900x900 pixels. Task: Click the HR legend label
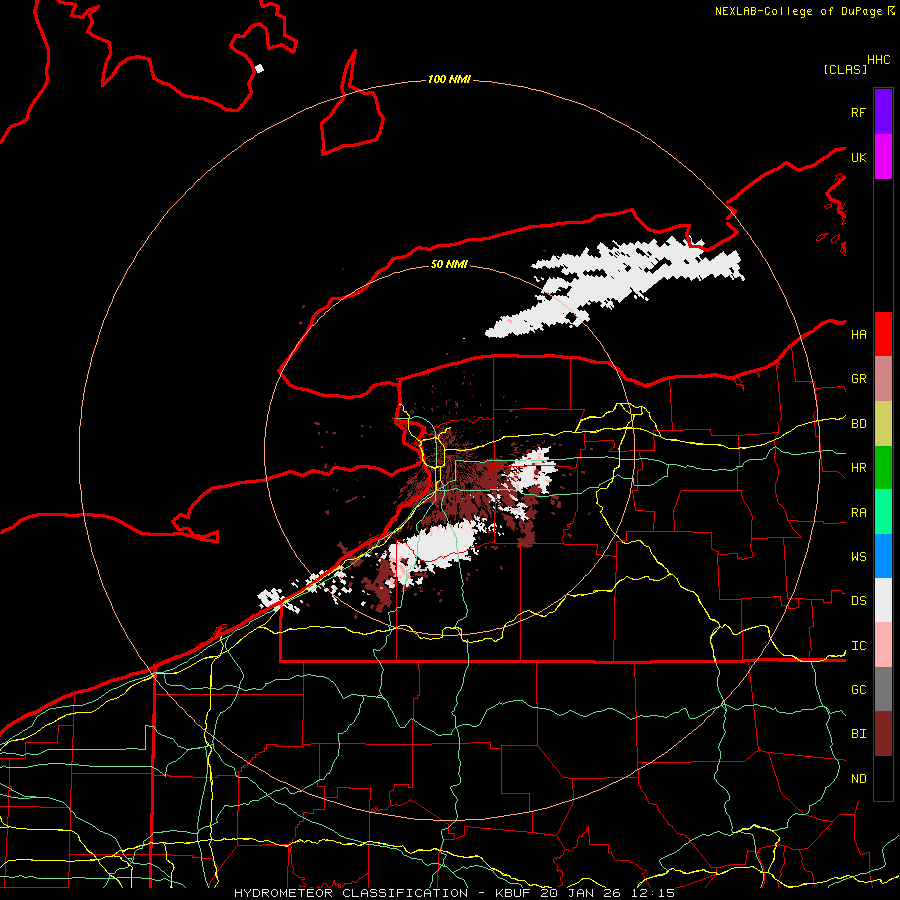859,468
